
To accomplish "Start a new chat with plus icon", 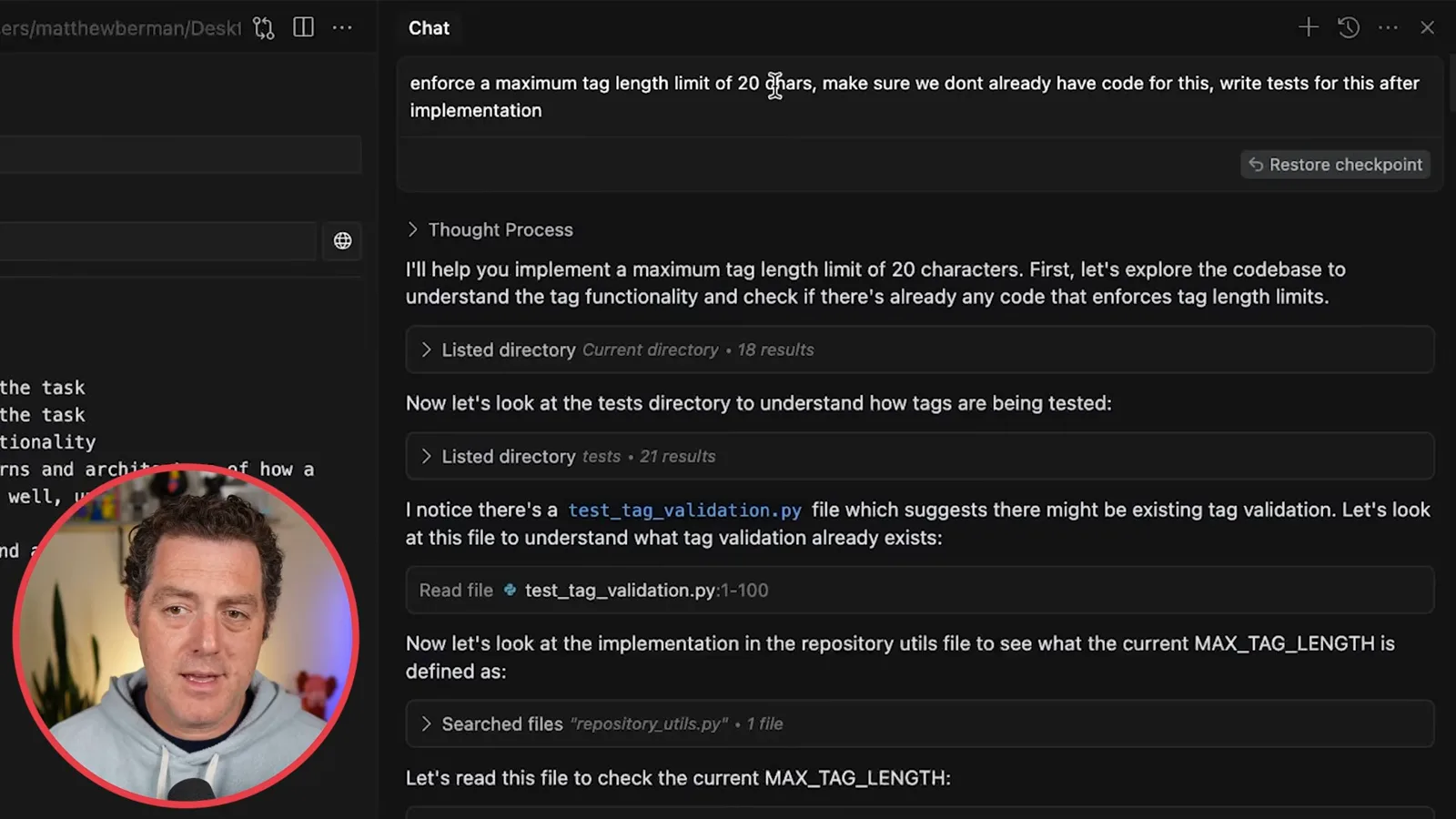I will [x=1309, y=27].
